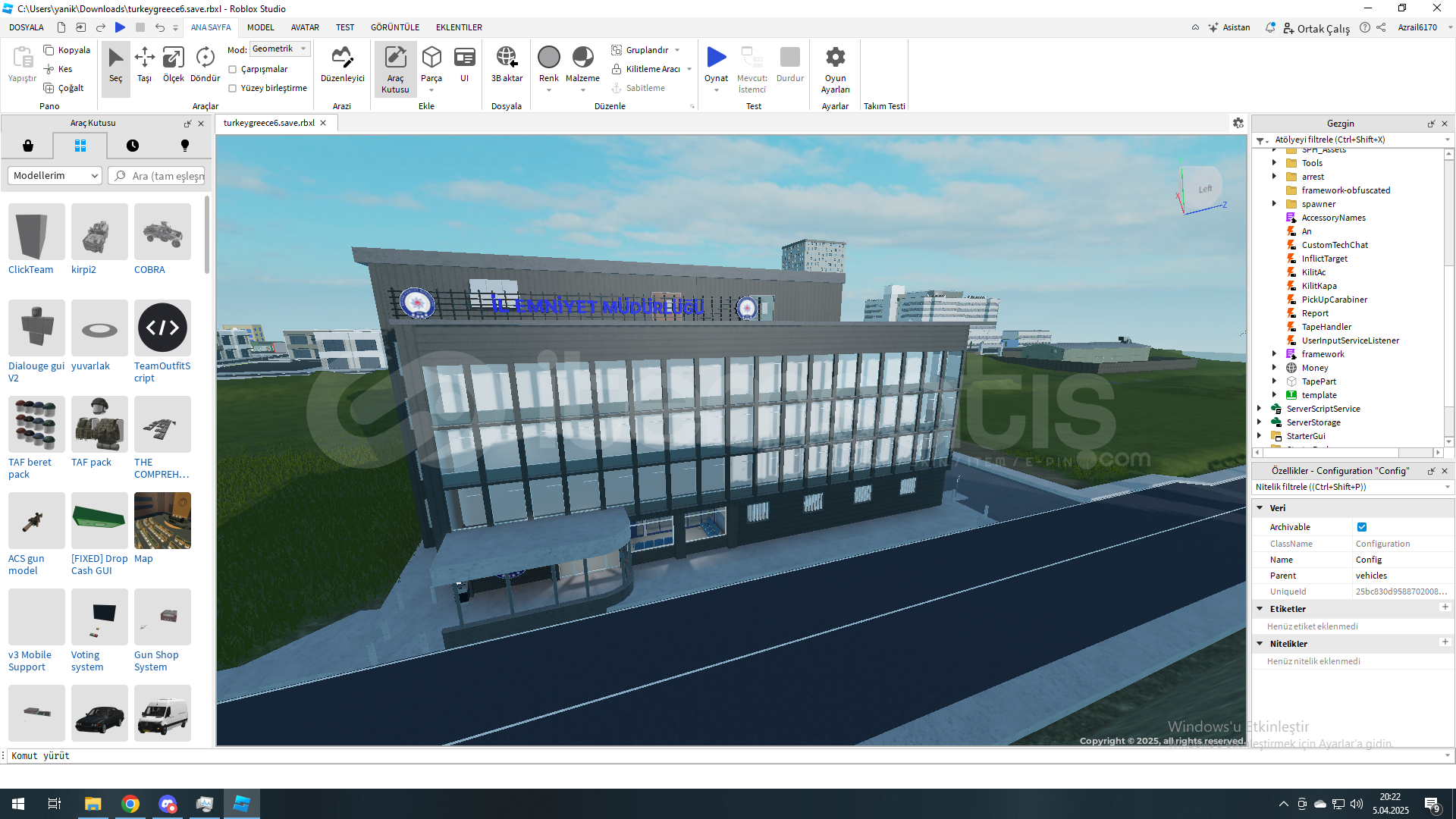The height and width of the screenshot is (819, 1456).
Task: Open viewport settings gear icon
Action: pyautogui.click(x=1238, y=123)
